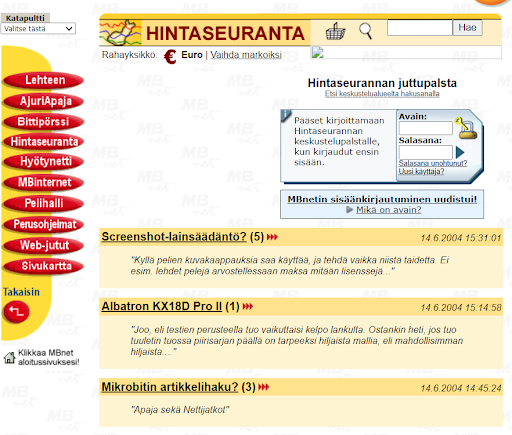Click the quote "Apaja sekä Nettijatkot"
The image size is (512, 435).
pos(180,410)
